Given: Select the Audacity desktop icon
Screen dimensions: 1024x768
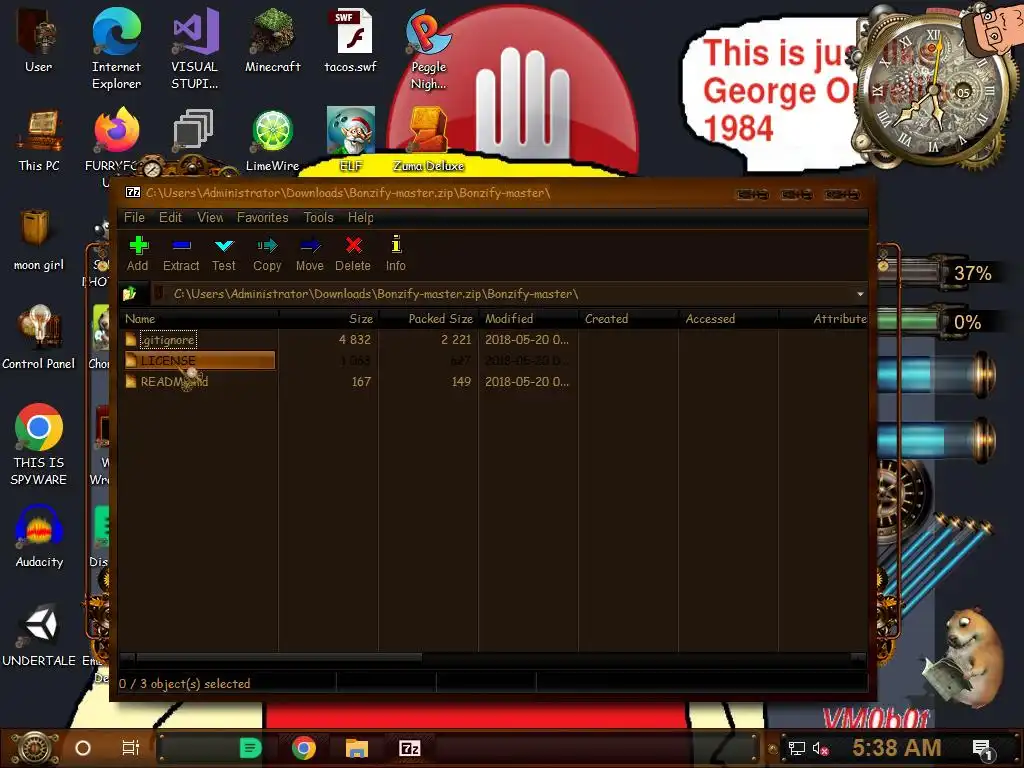Looking at the screenshot, I should coord(39,536).
